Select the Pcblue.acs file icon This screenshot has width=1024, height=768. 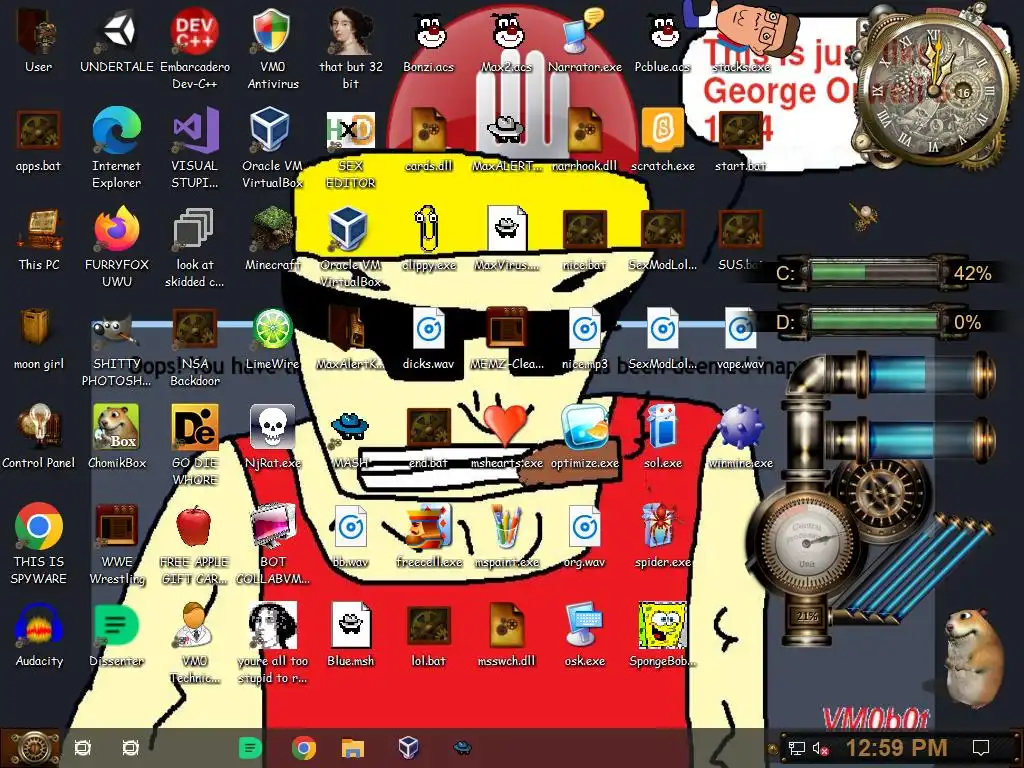[x=662, y=33]
